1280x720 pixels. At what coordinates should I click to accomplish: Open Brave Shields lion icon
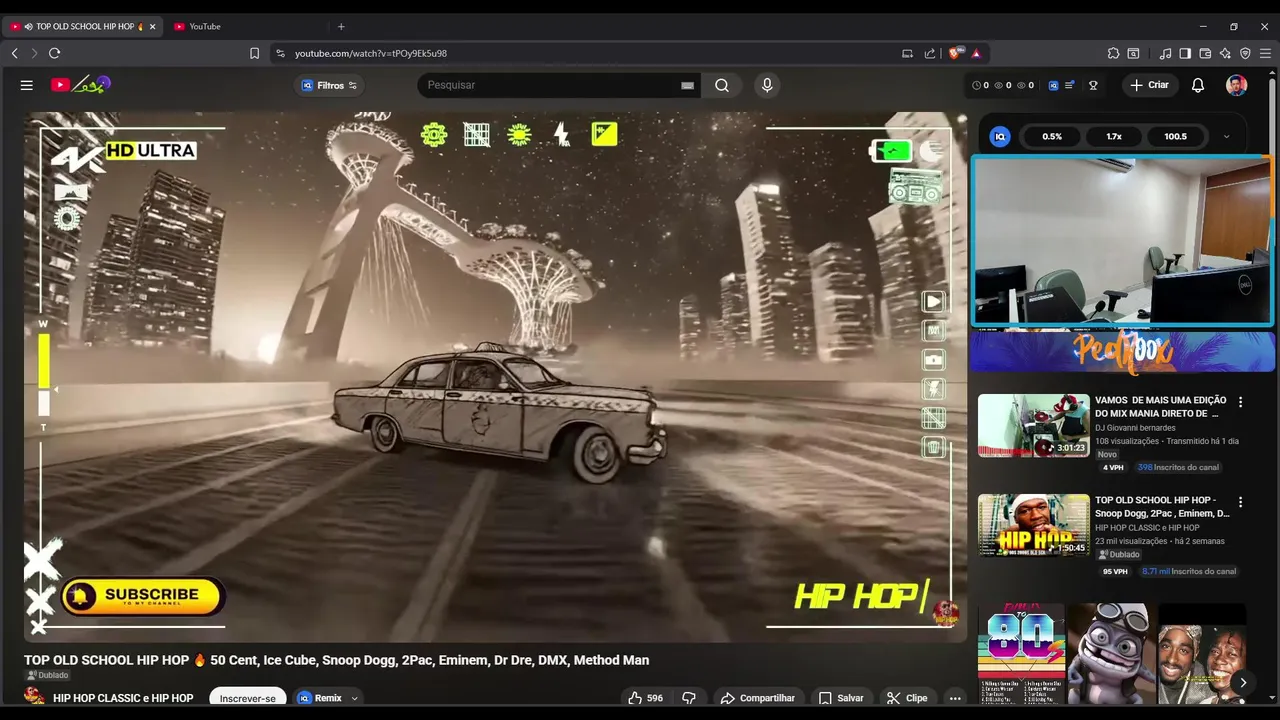pos(955,53)
